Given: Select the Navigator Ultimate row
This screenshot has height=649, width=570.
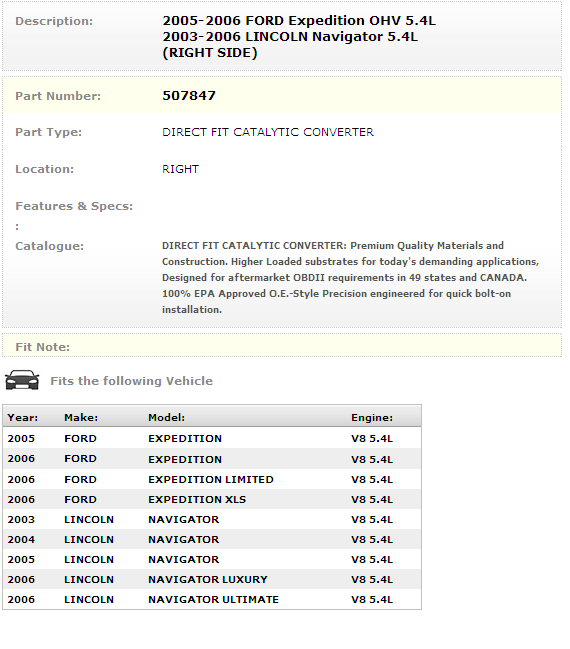Looking at the screenshot, I should click(212, 599).
